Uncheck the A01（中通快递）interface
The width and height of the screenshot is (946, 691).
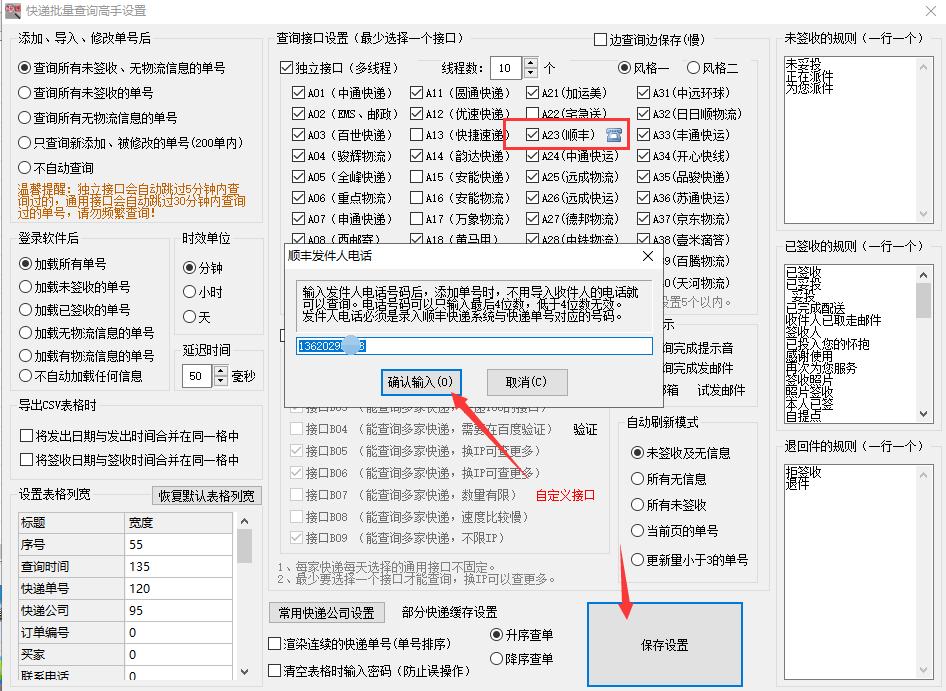tap(296, 92)
